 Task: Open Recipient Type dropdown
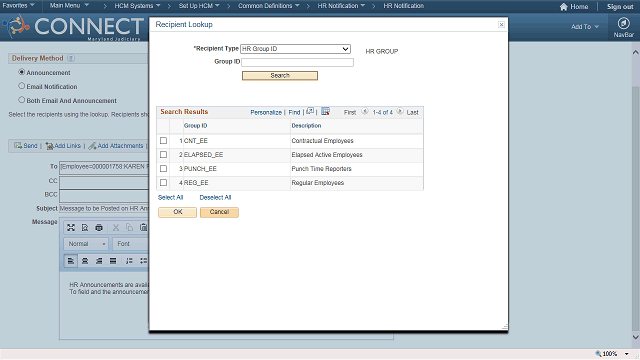tap(296, 49)
